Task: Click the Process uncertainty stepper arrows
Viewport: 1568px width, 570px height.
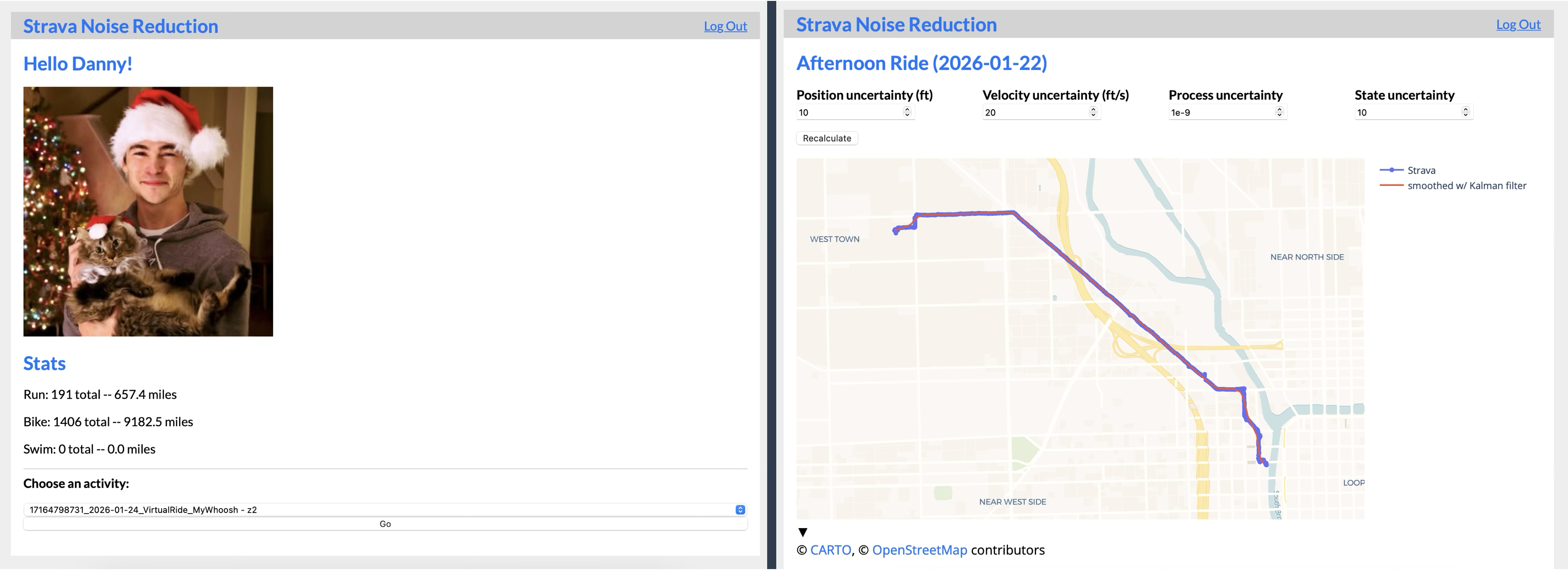Action: pyautogui.click(x=1280, y=112)
